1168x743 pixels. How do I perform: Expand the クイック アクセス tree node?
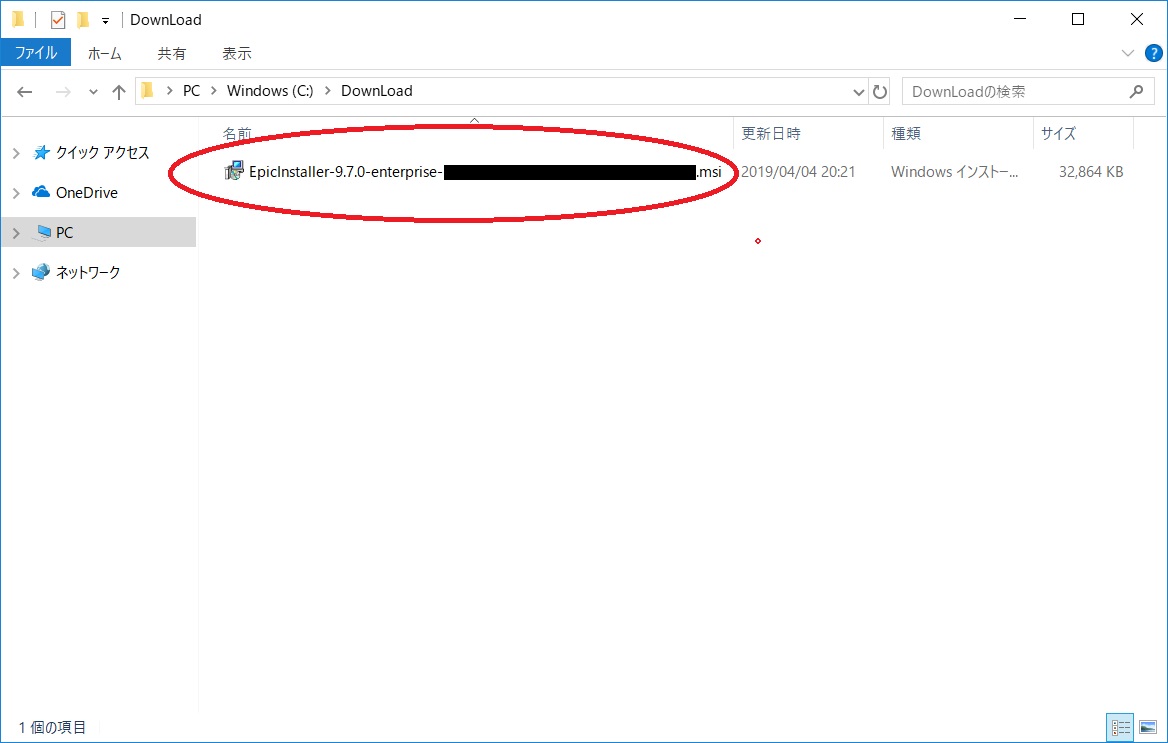[16, 153]
